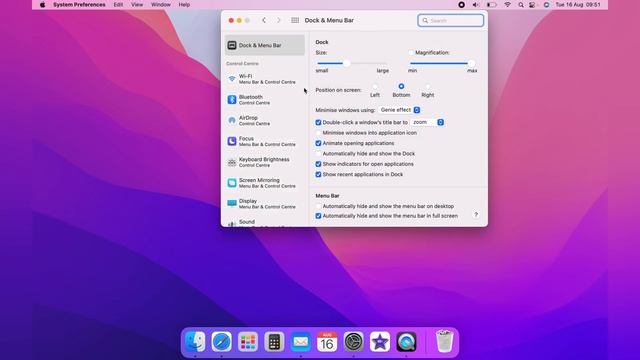Select Keyboard Brightness in the sidebar
This screenshot has height=360, width=640.
264,162
